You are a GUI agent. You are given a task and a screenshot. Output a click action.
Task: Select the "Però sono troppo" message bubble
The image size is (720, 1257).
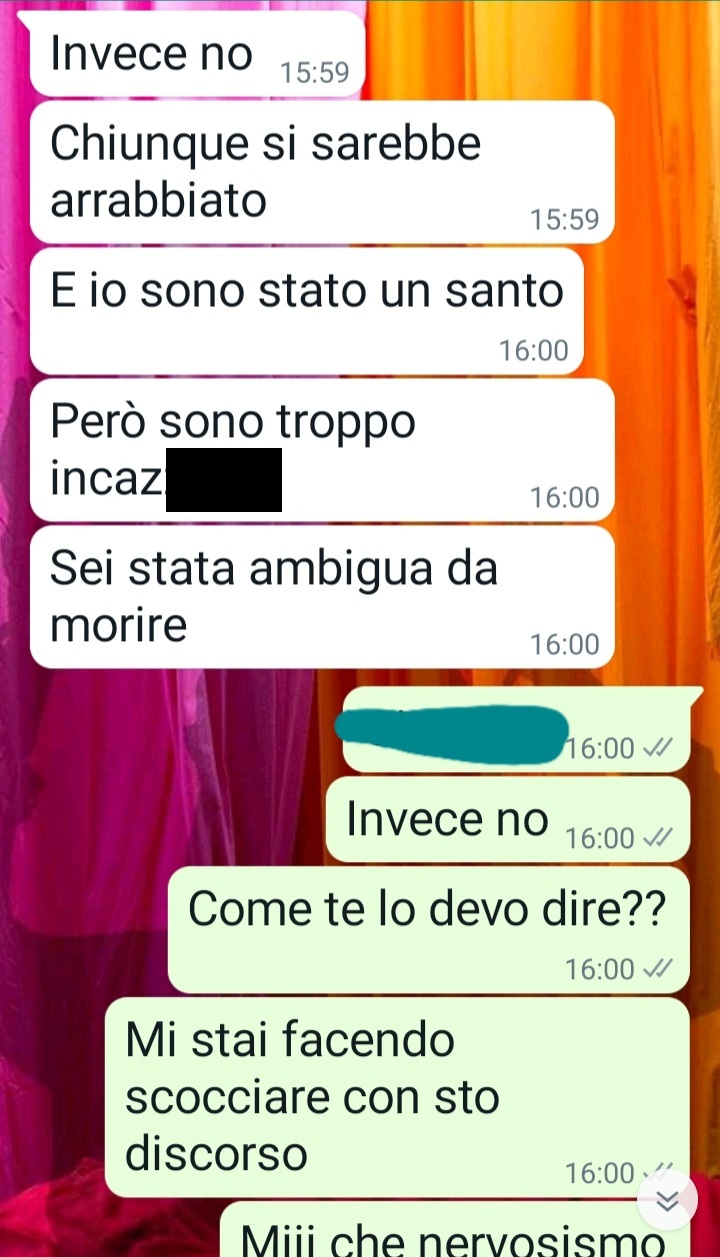(x=322, y=450)
